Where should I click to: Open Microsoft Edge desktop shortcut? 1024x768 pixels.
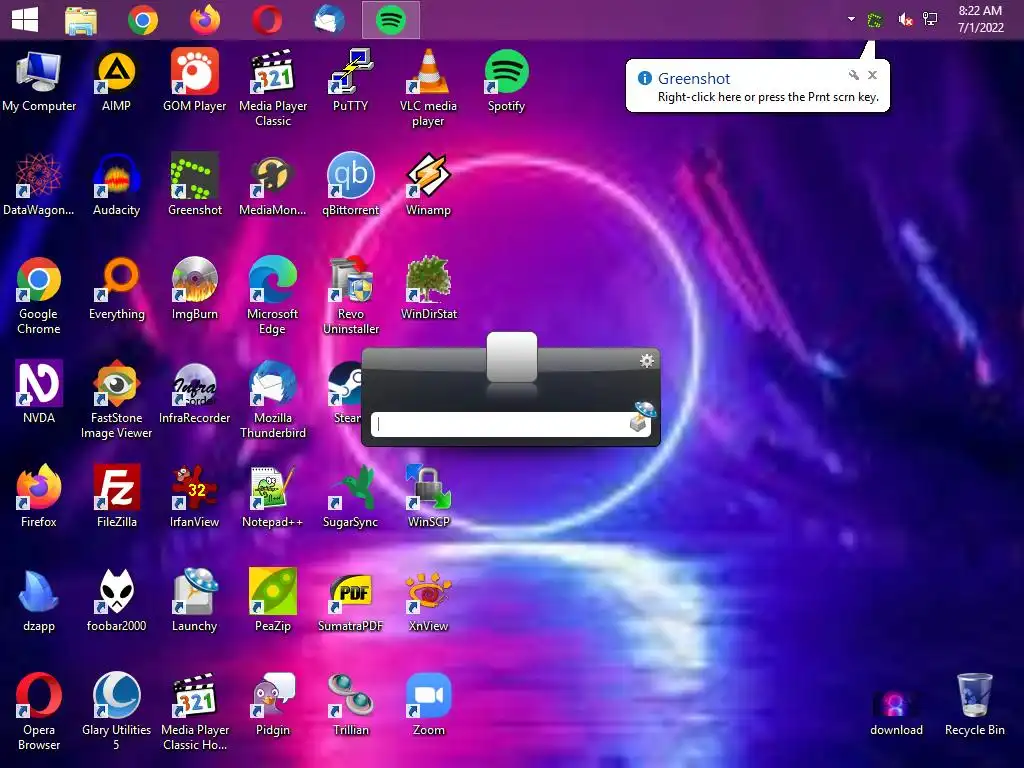(273, 296)
